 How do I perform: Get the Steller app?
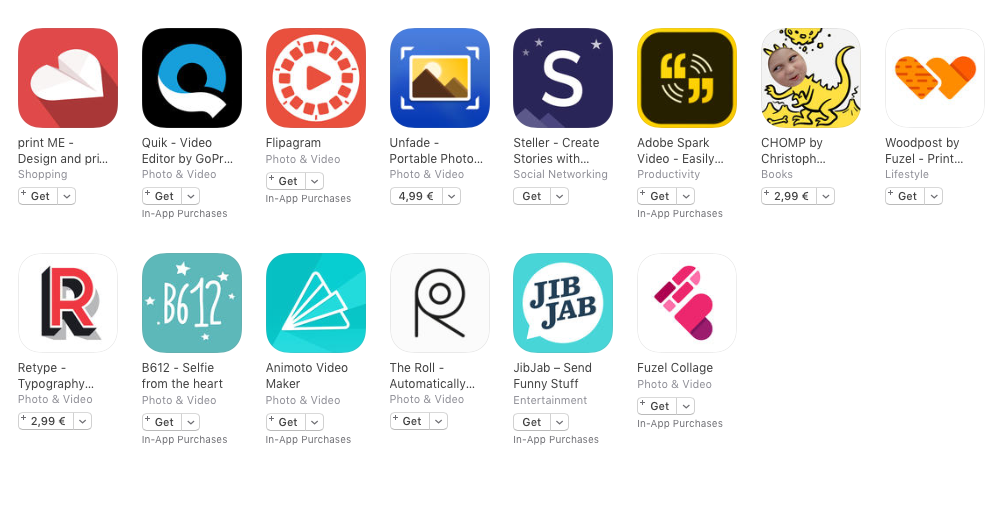coord(532,196)
